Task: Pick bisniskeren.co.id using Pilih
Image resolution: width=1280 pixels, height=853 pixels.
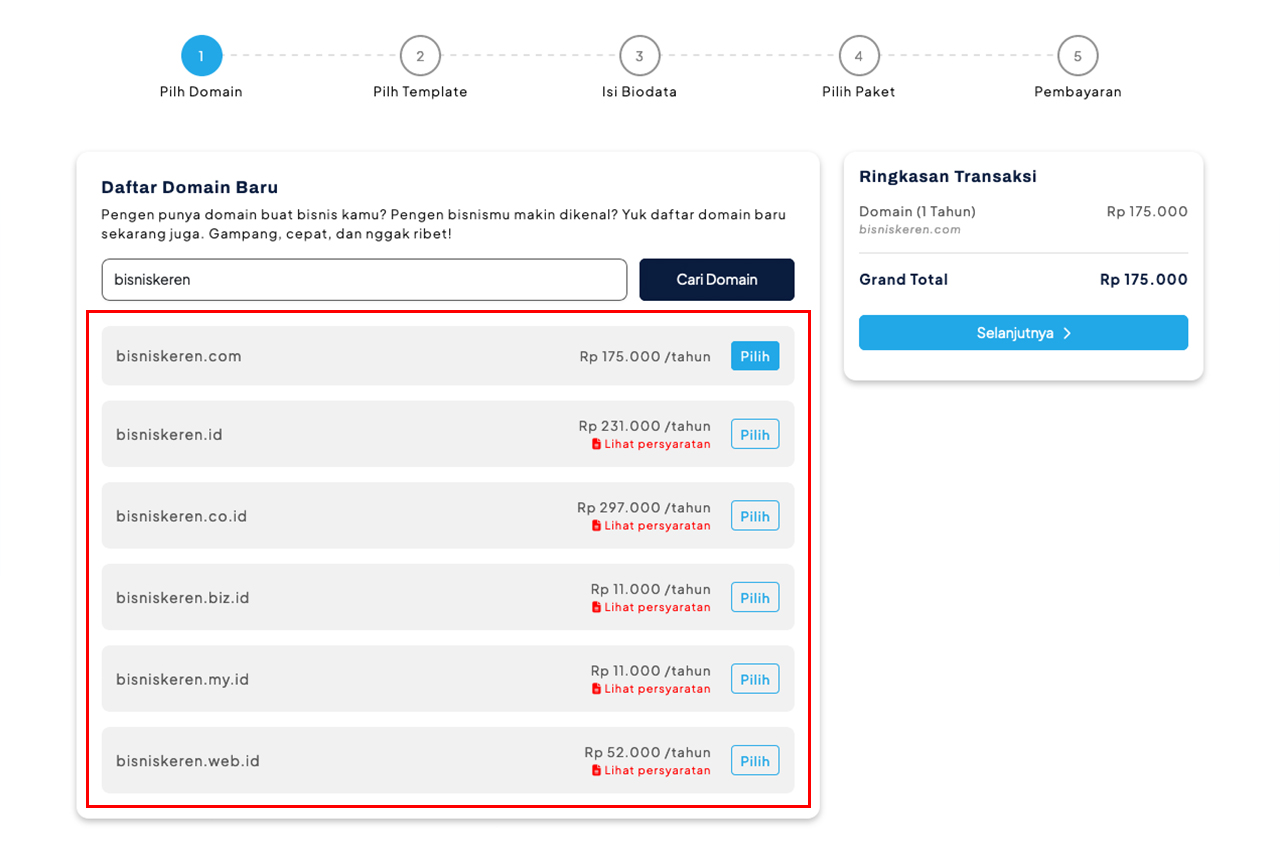Action: pyautogui.click(x=755, y=516)
